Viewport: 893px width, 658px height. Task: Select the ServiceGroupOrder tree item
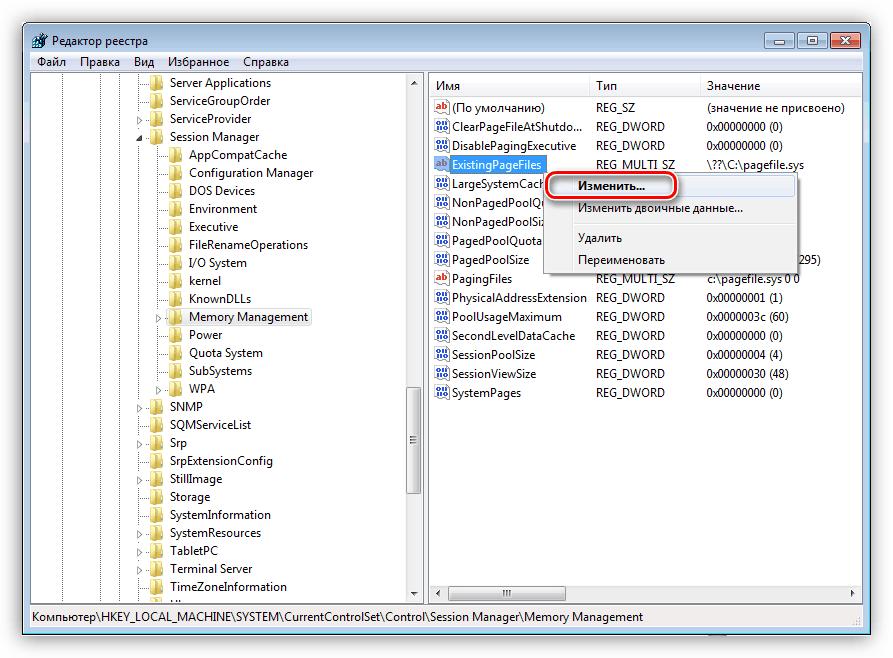tap(220, 101)
